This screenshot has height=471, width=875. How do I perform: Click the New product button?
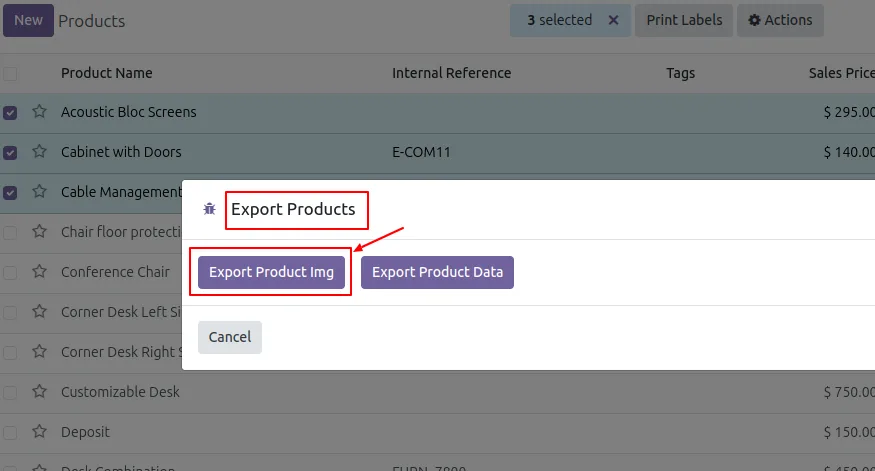(x=28, y=20)
